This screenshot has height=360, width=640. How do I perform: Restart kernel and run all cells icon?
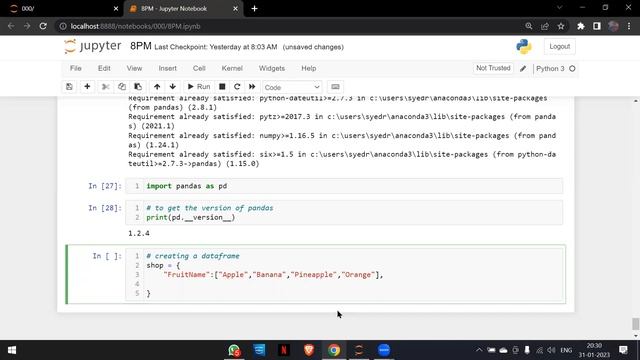coord(252,87)
